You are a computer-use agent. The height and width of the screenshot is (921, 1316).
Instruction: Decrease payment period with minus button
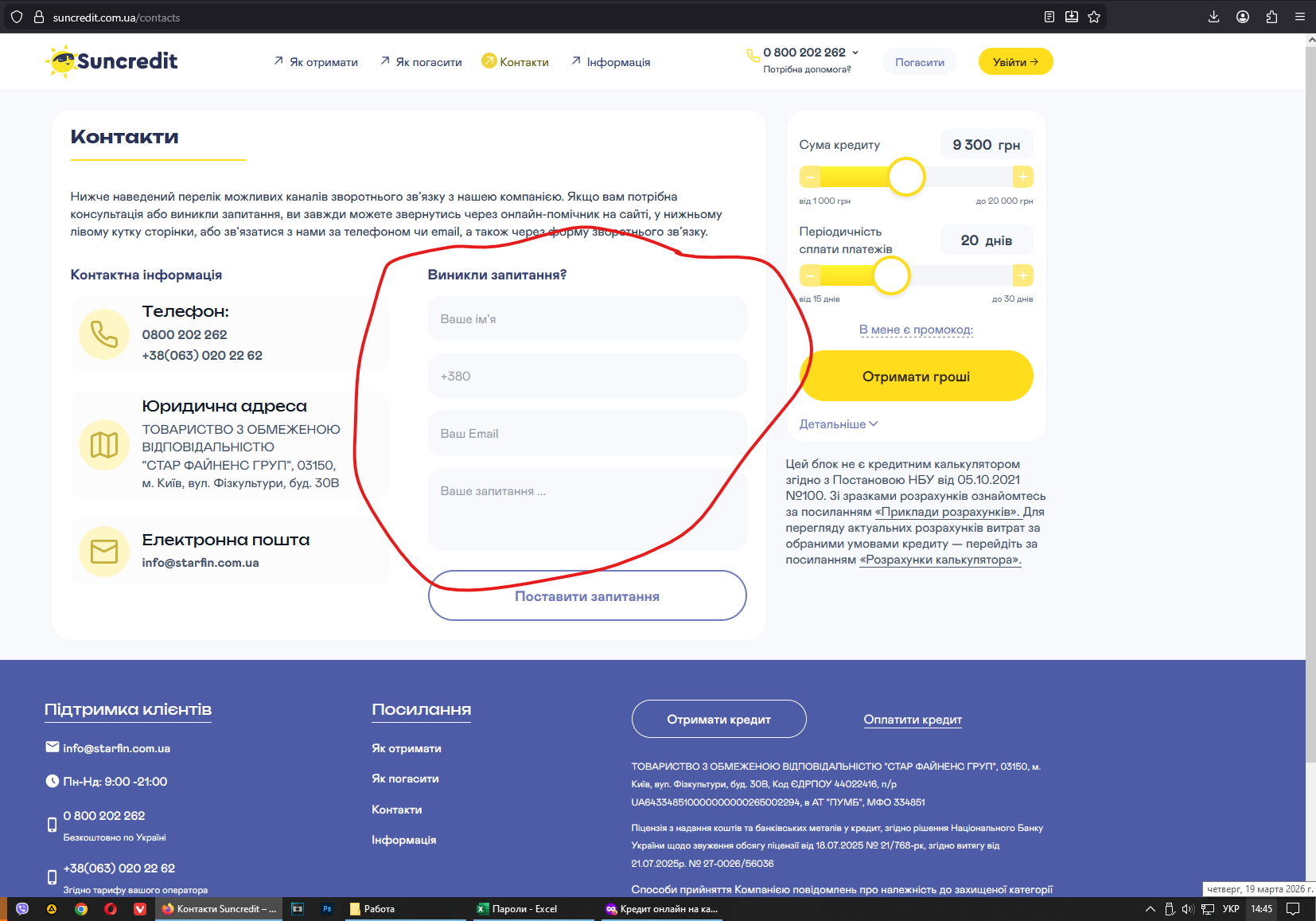coord(810,275)
